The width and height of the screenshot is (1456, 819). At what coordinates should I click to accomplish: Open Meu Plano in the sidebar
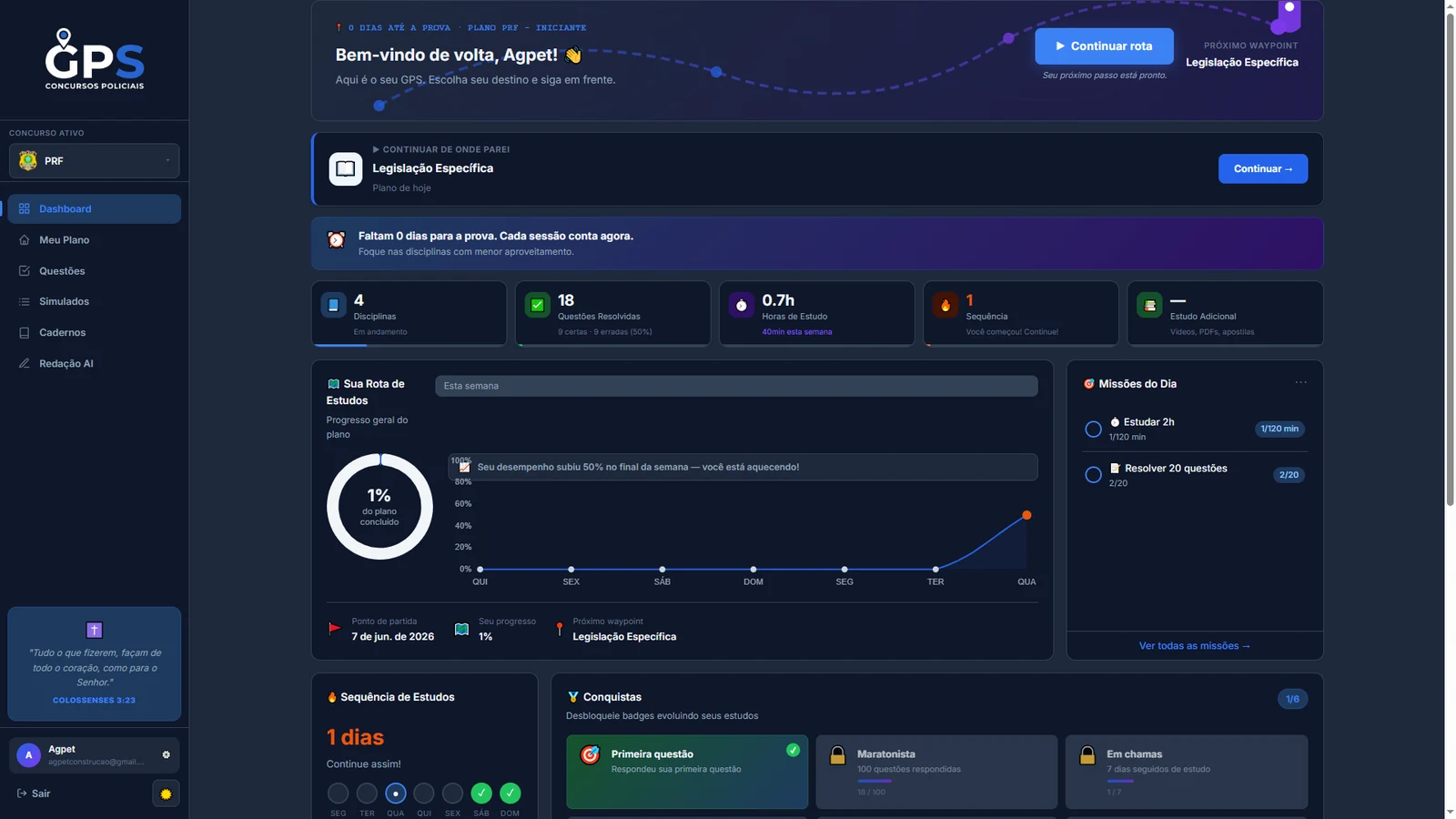(95, 240)
